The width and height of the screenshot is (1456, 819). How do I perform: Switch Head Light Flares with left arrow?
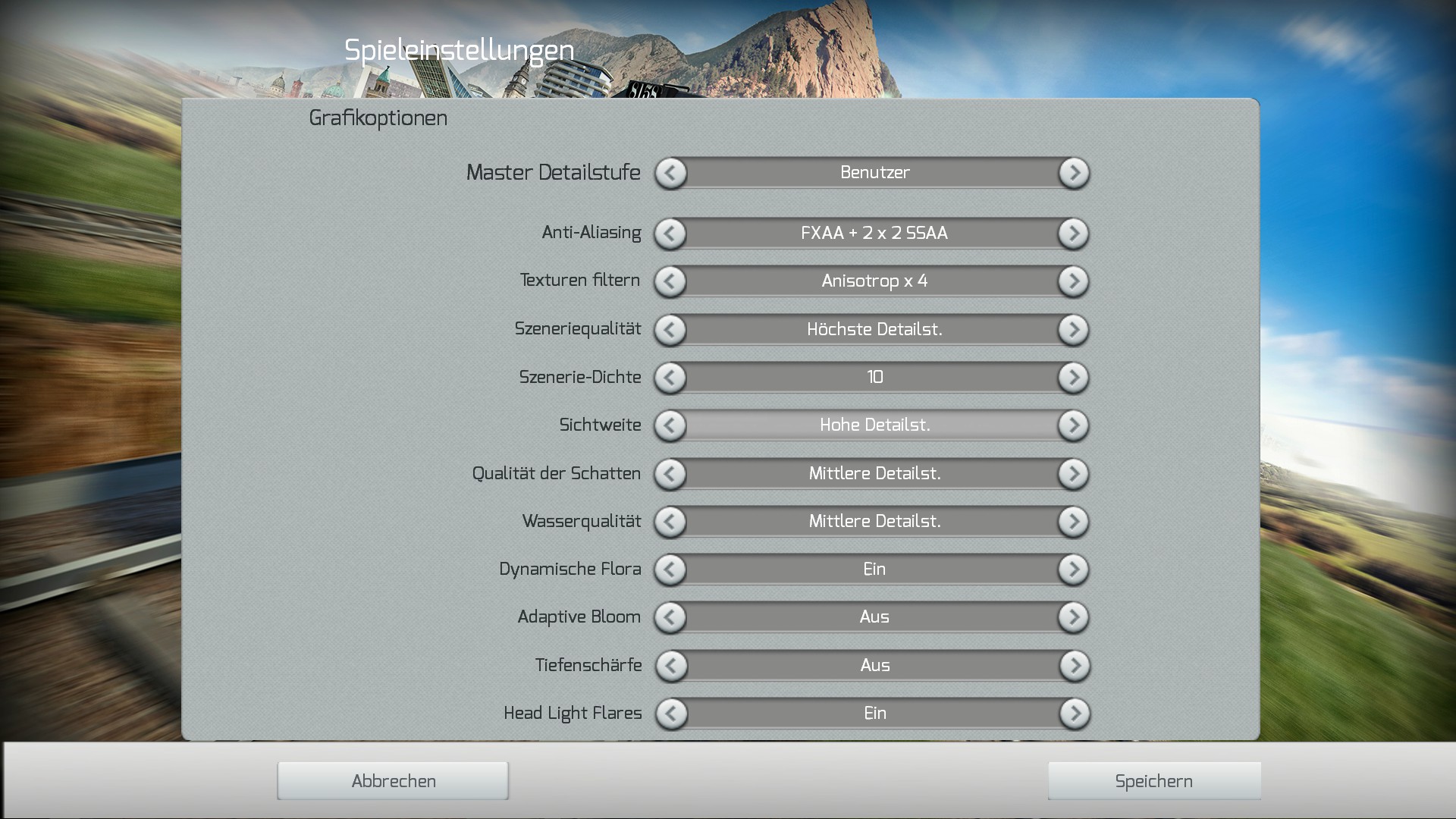click(x=671, y=714)
